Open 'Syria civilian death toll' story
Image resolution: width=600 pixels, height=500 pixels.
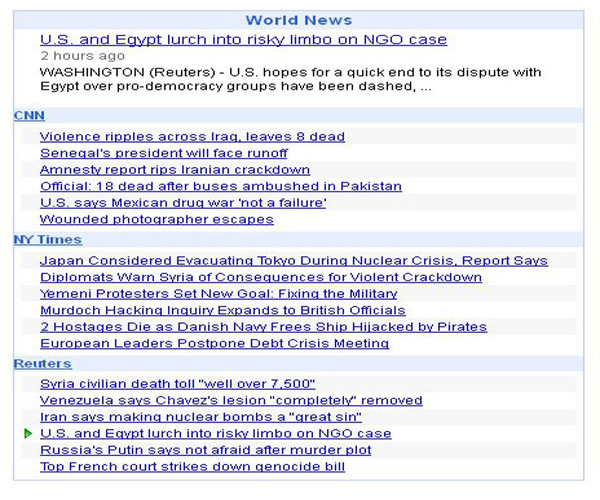pos(178,384)
